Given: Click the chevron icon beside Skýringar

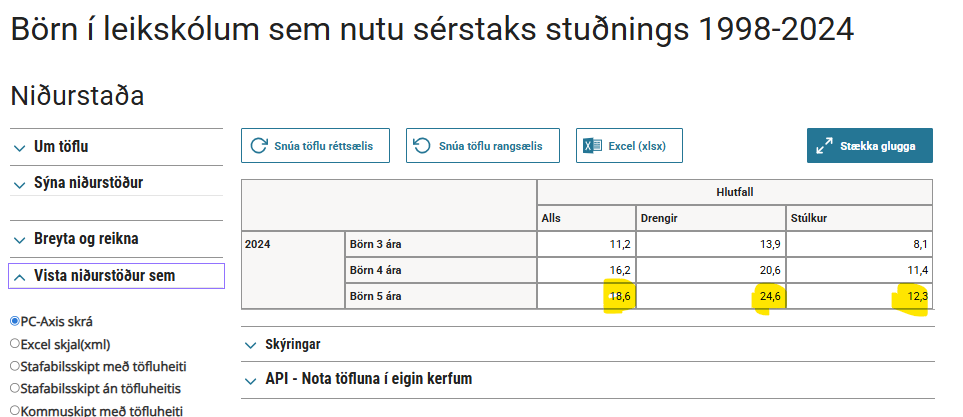Looking at the screenshot, I should point(251,344).
